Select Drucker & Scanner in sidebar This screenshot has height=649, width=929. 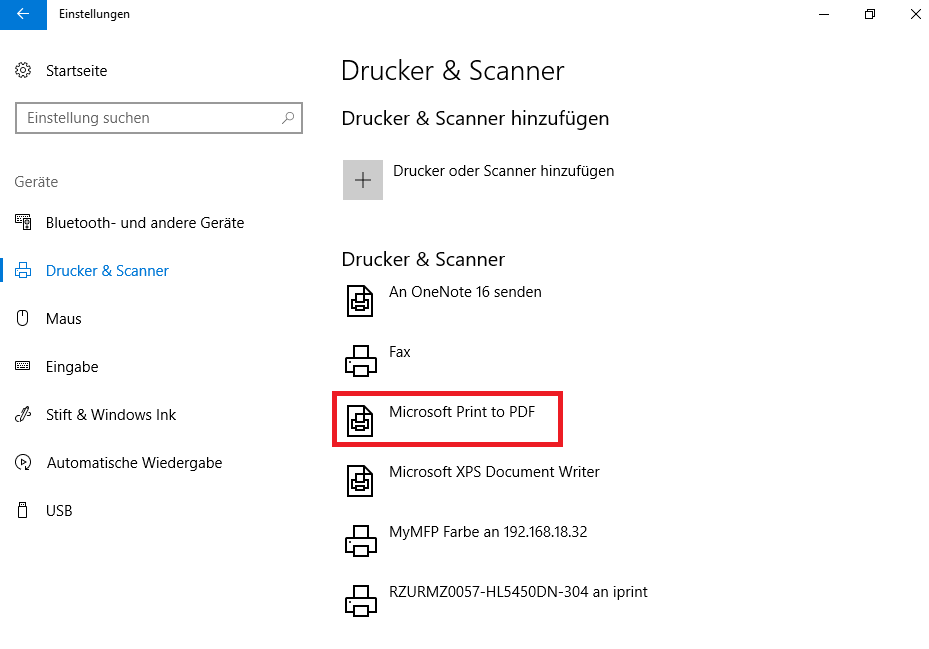click(x=107, y=271)
